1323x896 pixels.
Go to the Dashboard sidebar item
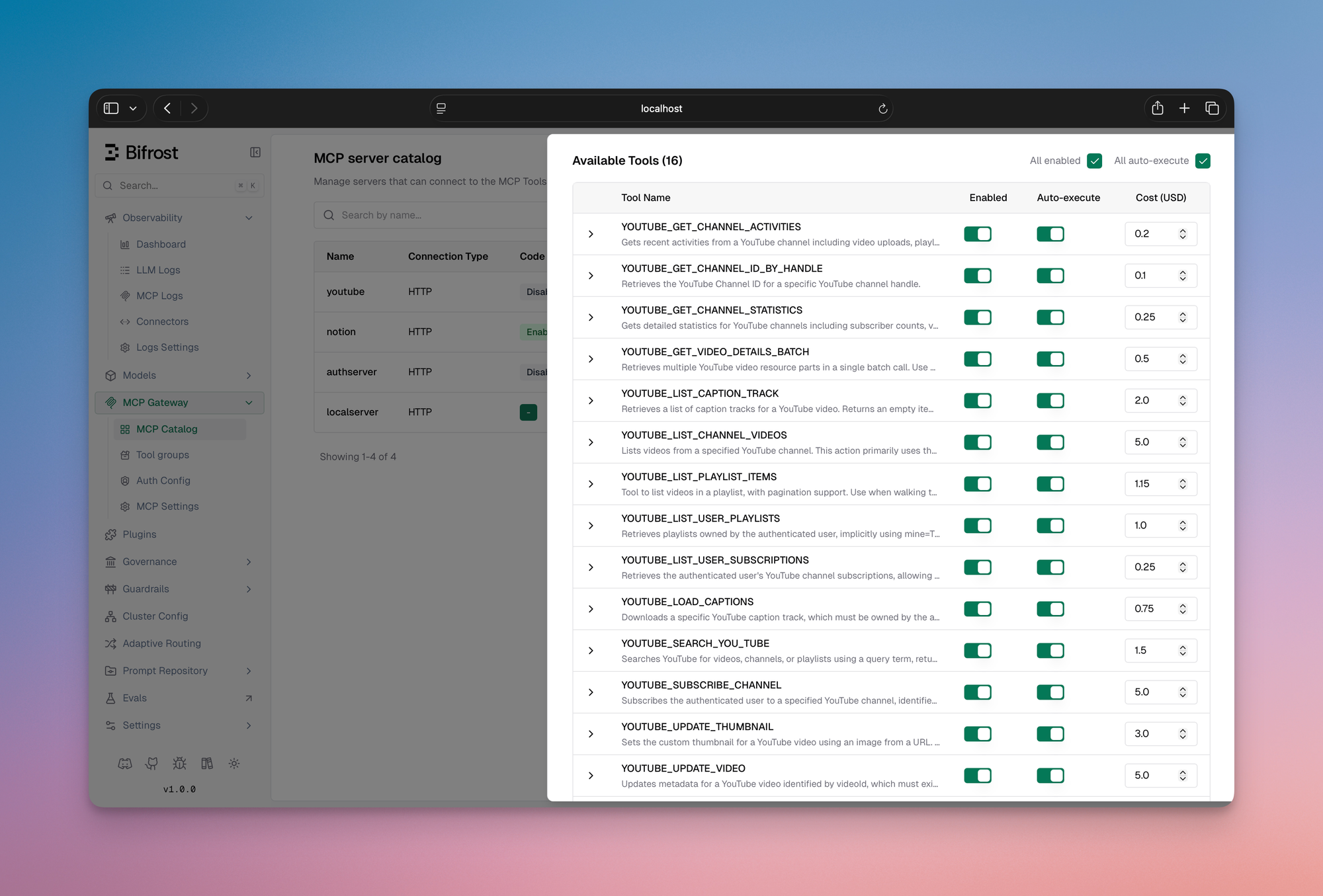tap(161, 244)
